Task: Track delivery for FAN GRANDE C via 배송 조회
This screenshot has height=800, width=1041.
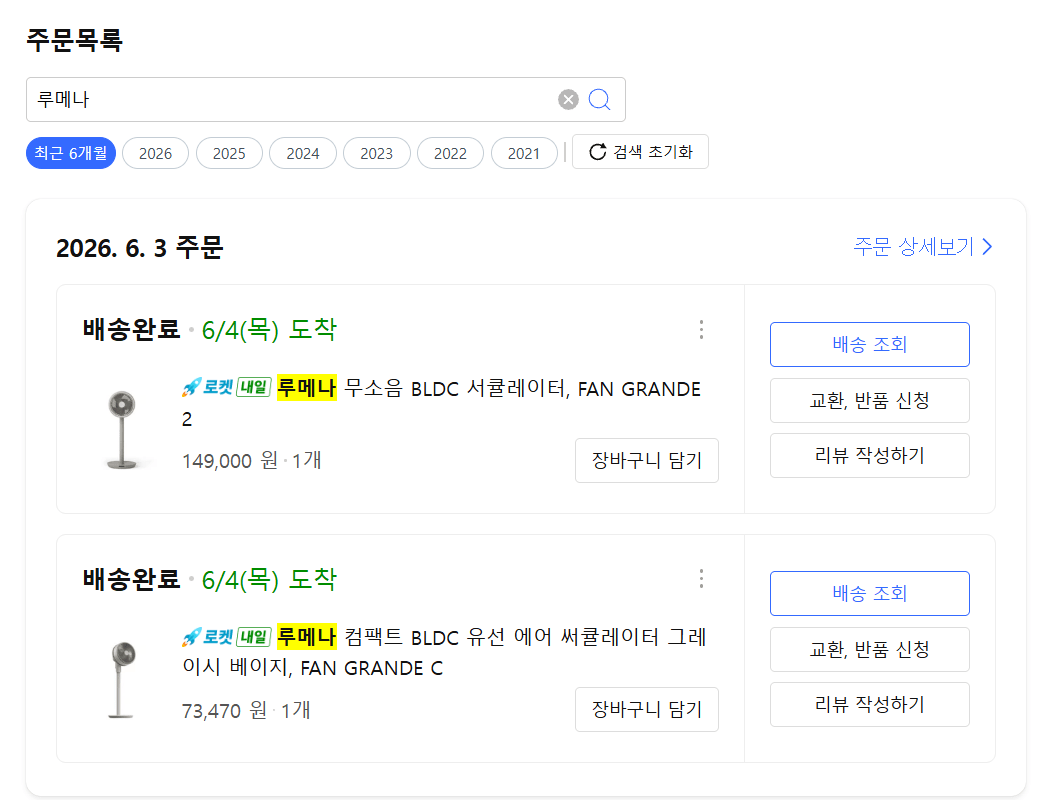Action: [870, 594]
